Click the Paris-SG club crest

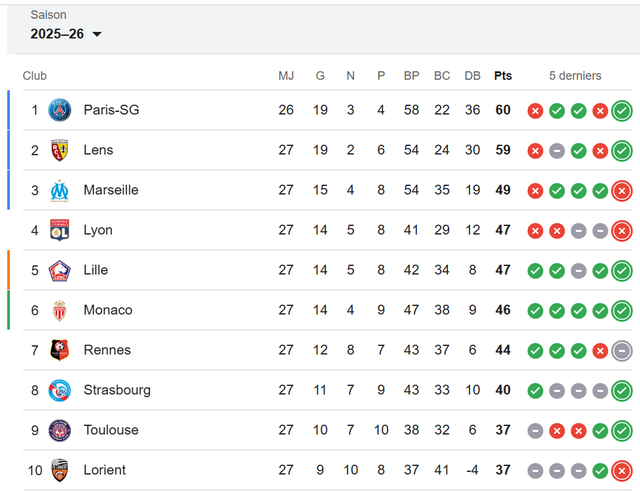click(60, 110)
